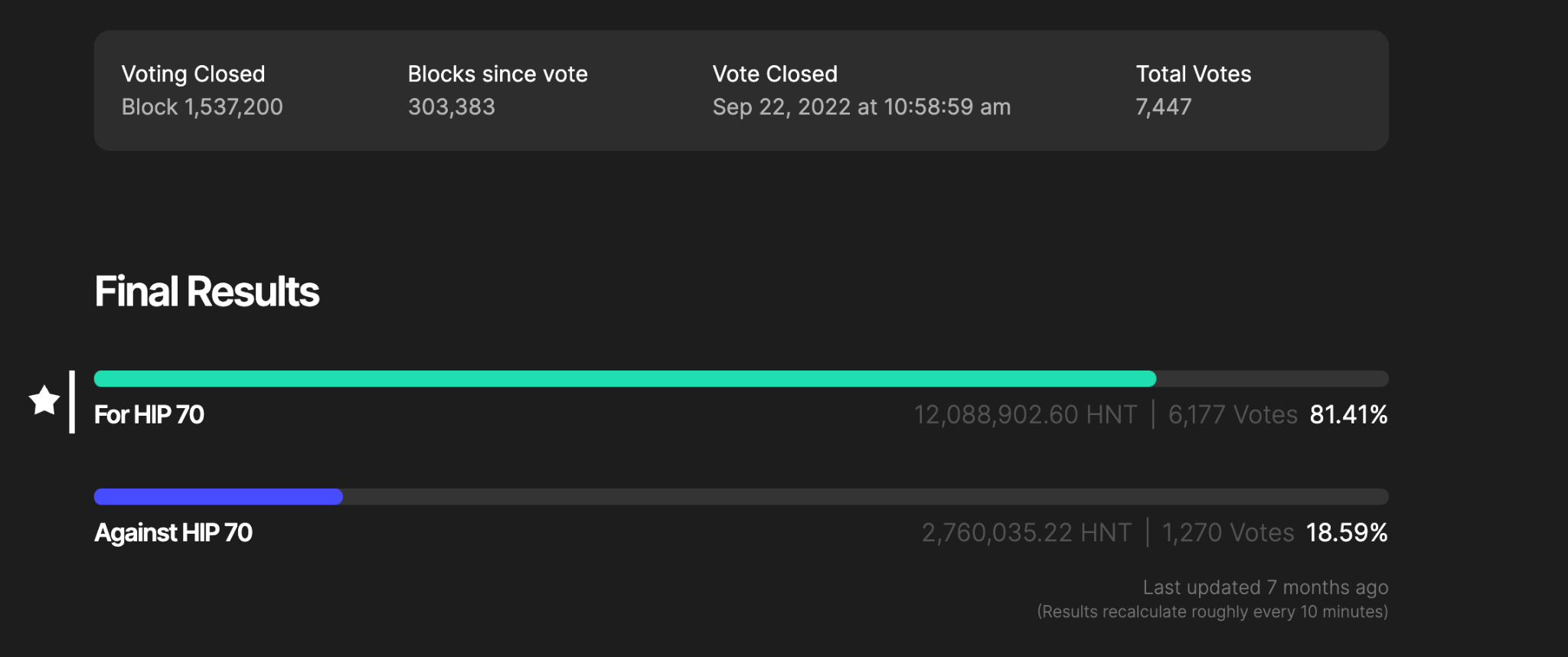Click the Last updated 7 months ago text
The width and height of the screenshot is (1568, 657).
[x=1265, y=587]
